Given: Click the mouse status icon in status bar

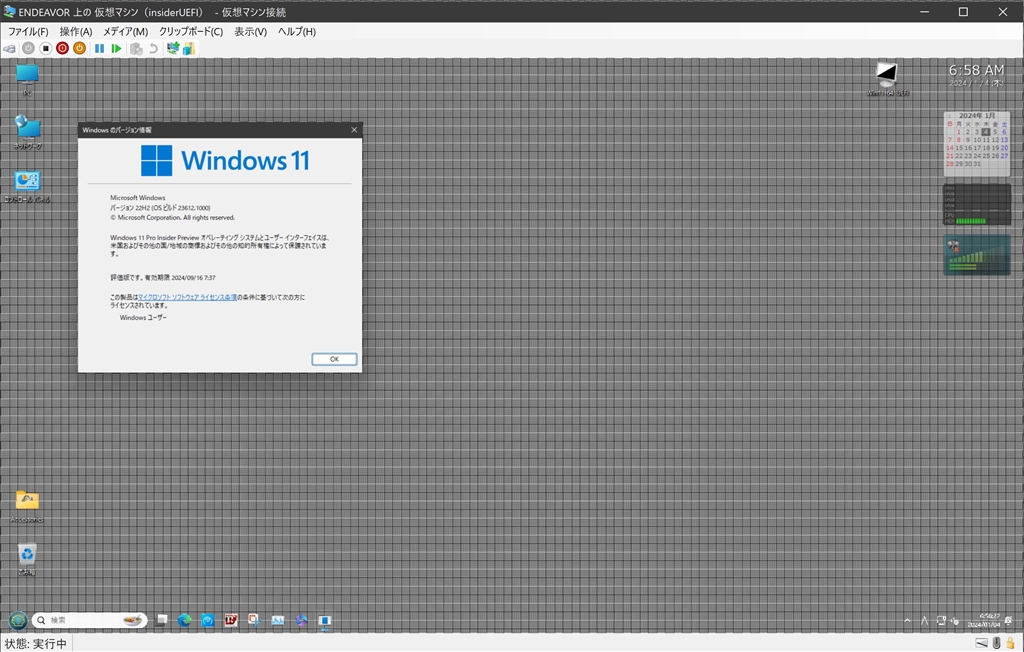Looking at the screenshot, I should point(997,644).
